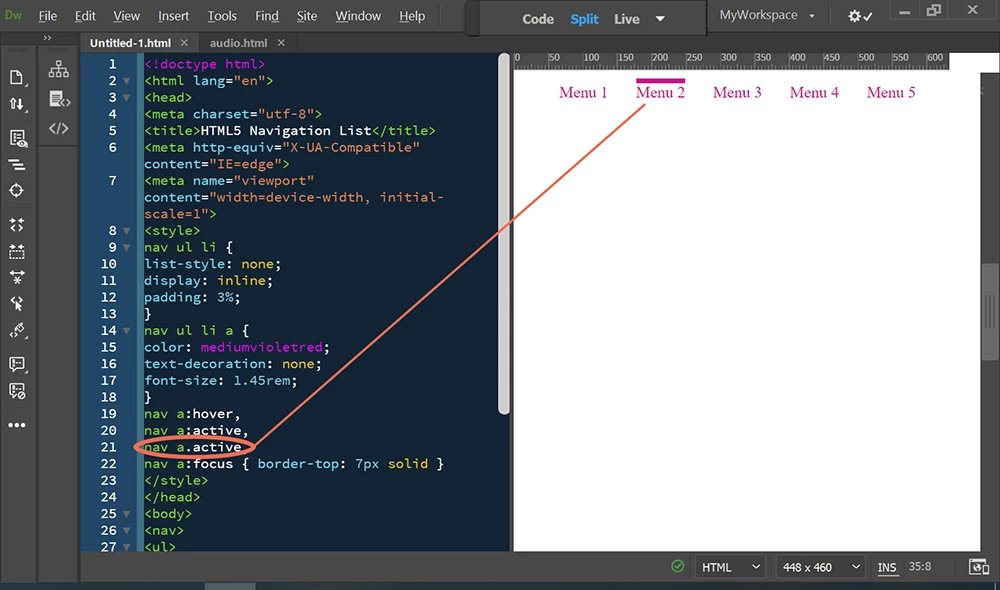Viewport: 1000px width, 590px height.
Task: Collapse the body tag at line 25
Action: (126, 514)
